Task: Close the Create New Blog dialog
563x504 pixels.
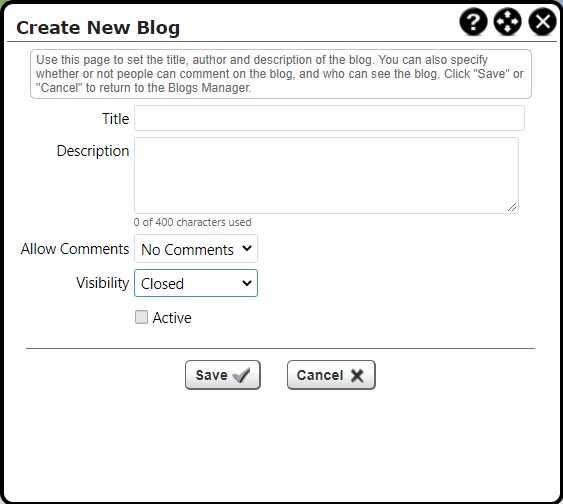Action: pos(543,22)
